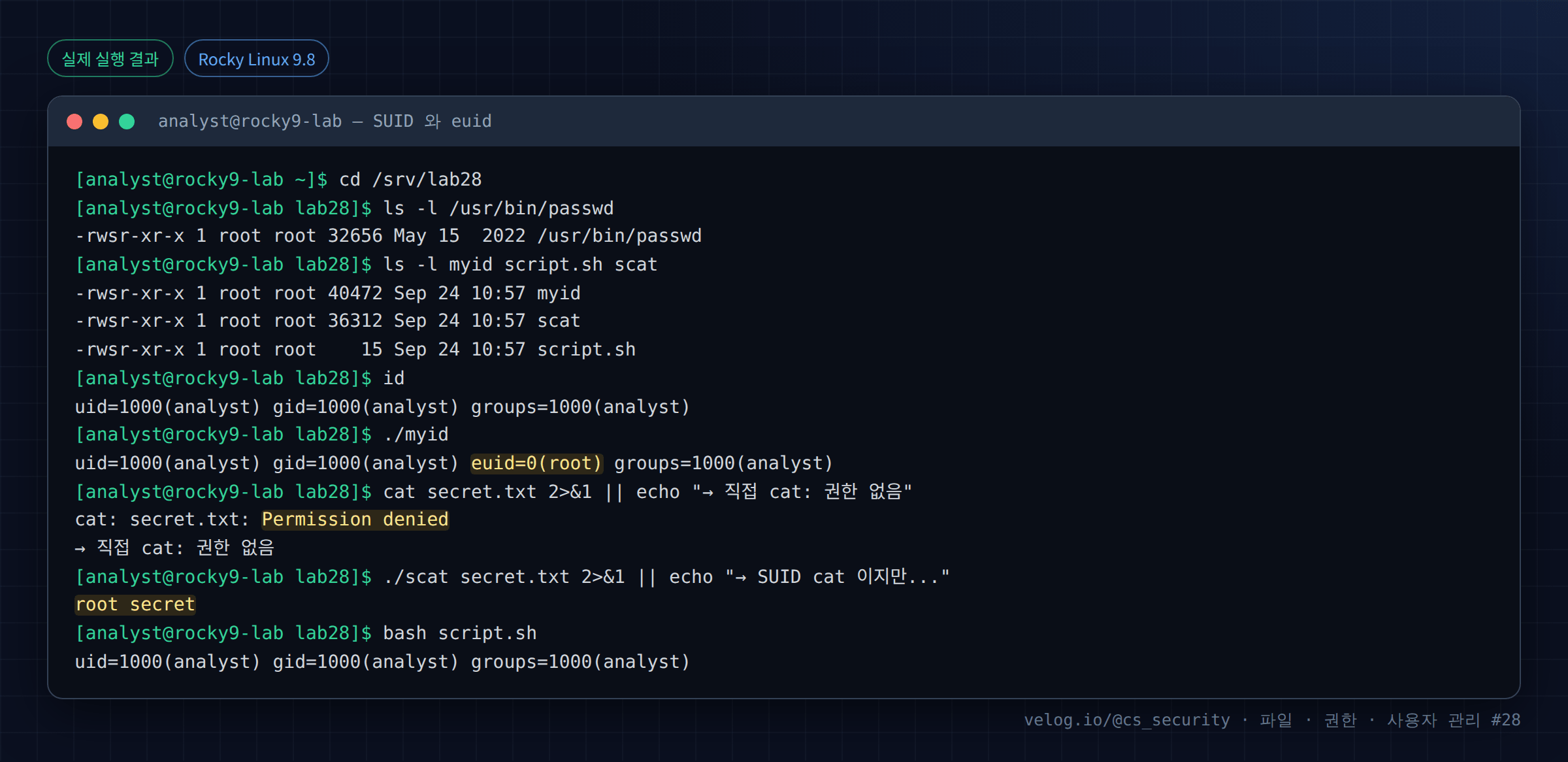
Task: Click the prompt '[analyst@rocky9-lab ~]$'
Action: pyautogui.click(x=202, y=180)
